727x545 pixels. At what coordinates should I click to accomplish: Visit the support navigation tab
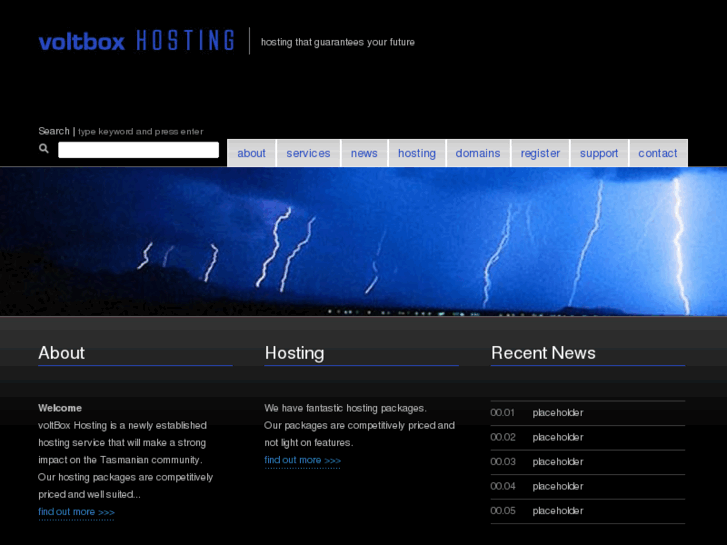[x=599, y=153]
